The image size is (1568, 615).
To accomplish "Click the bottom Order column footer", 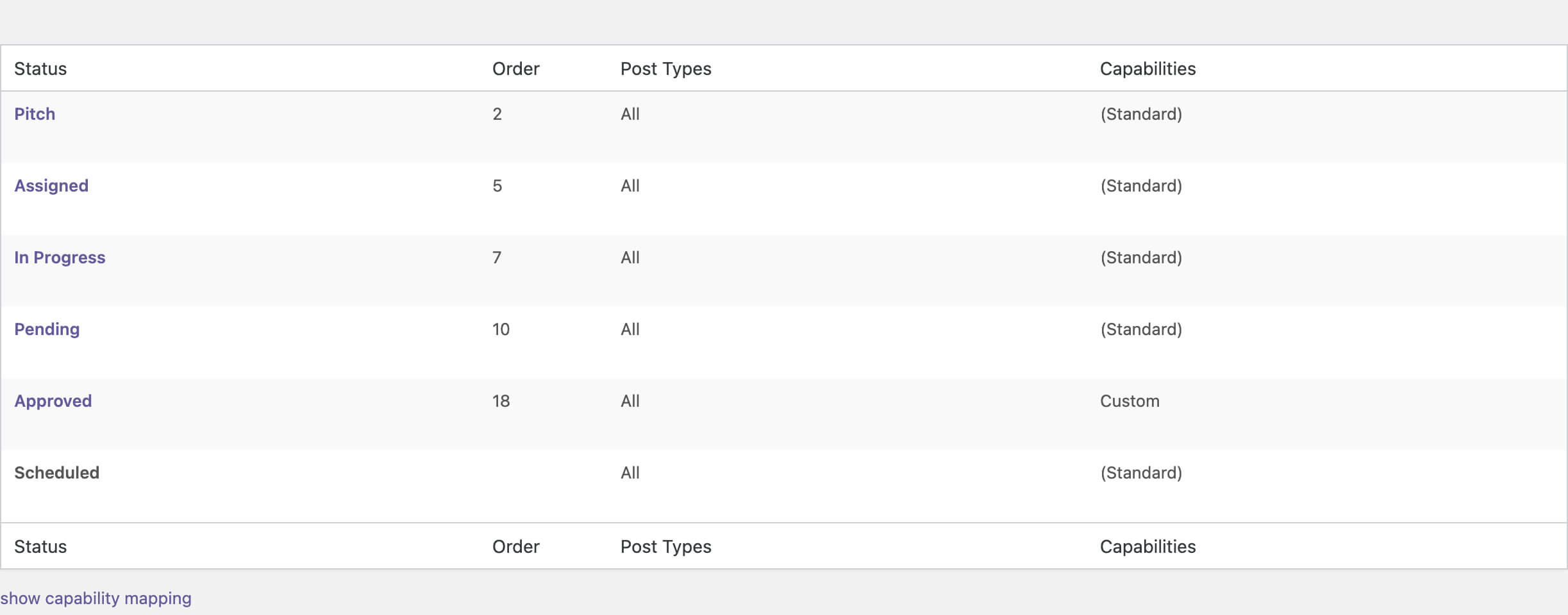I will coord(515,546).
